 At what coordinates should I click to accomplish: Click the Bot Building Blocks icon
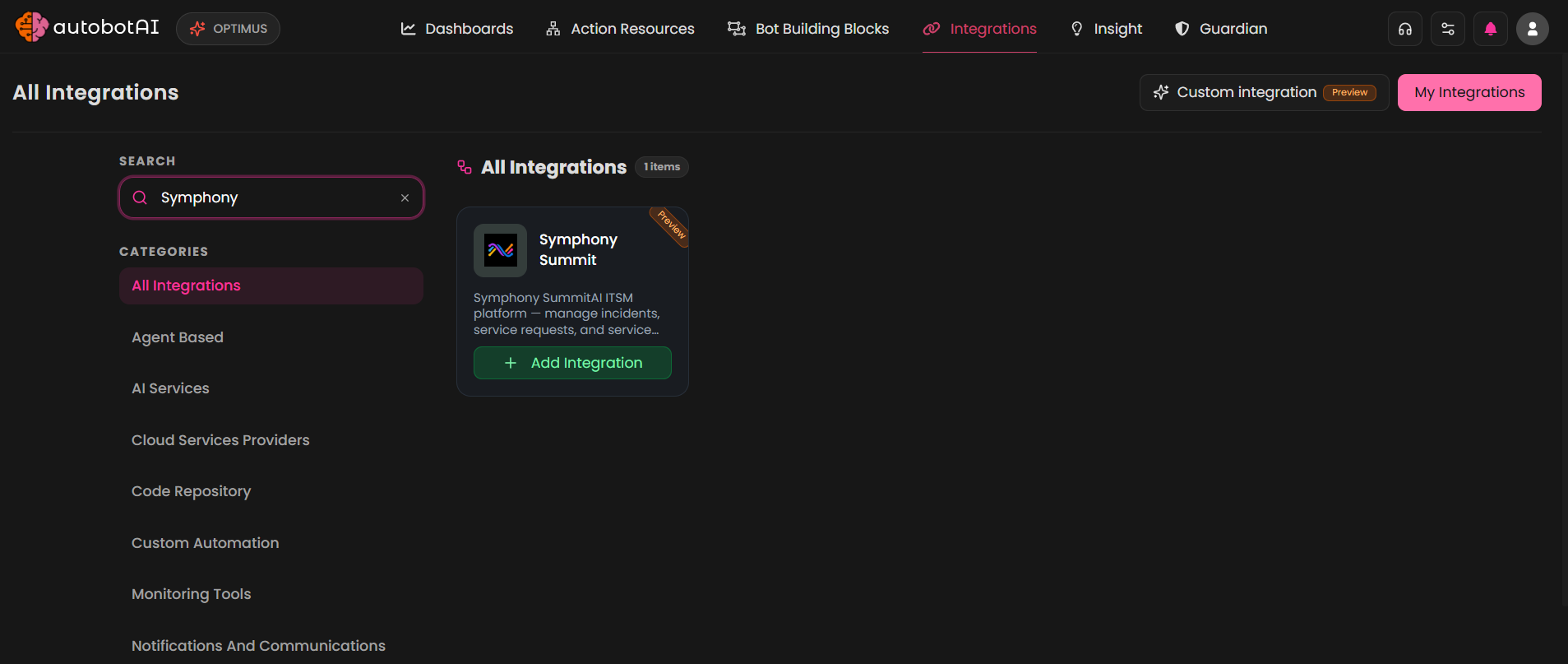tap(736, 29)
